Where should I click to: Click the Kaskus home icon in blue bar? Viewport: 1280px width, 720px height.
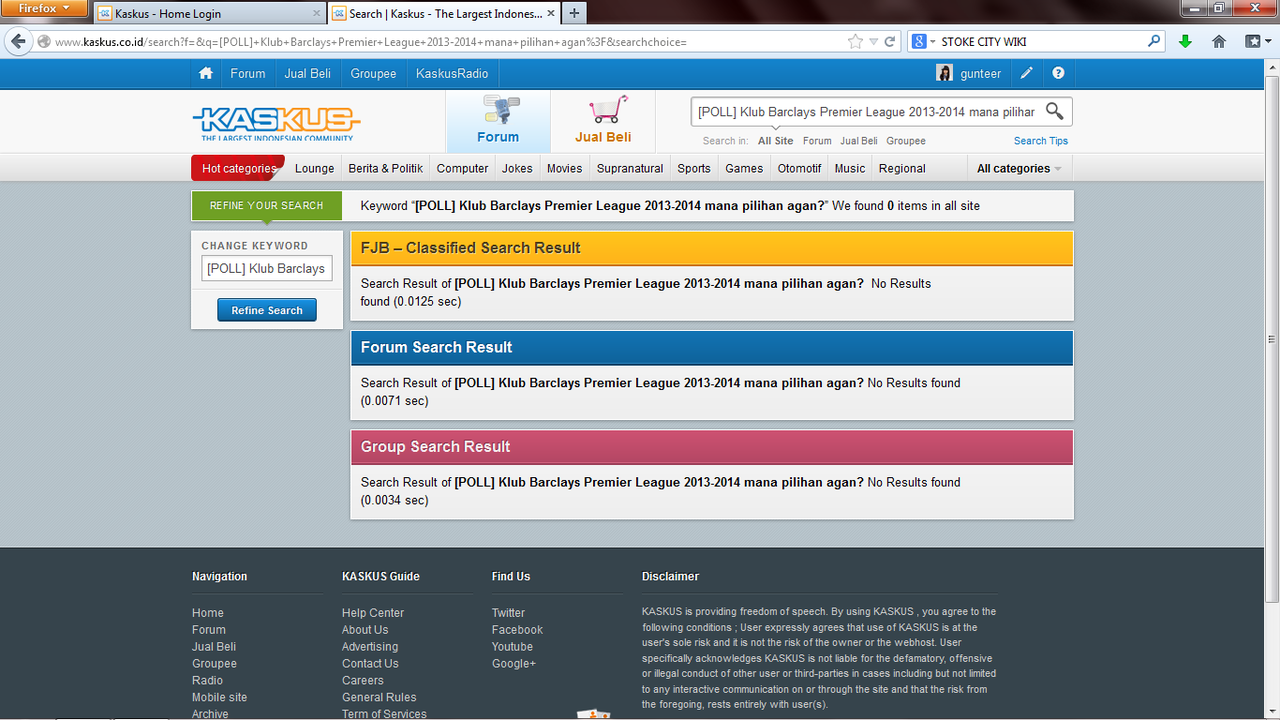(205, 73)
